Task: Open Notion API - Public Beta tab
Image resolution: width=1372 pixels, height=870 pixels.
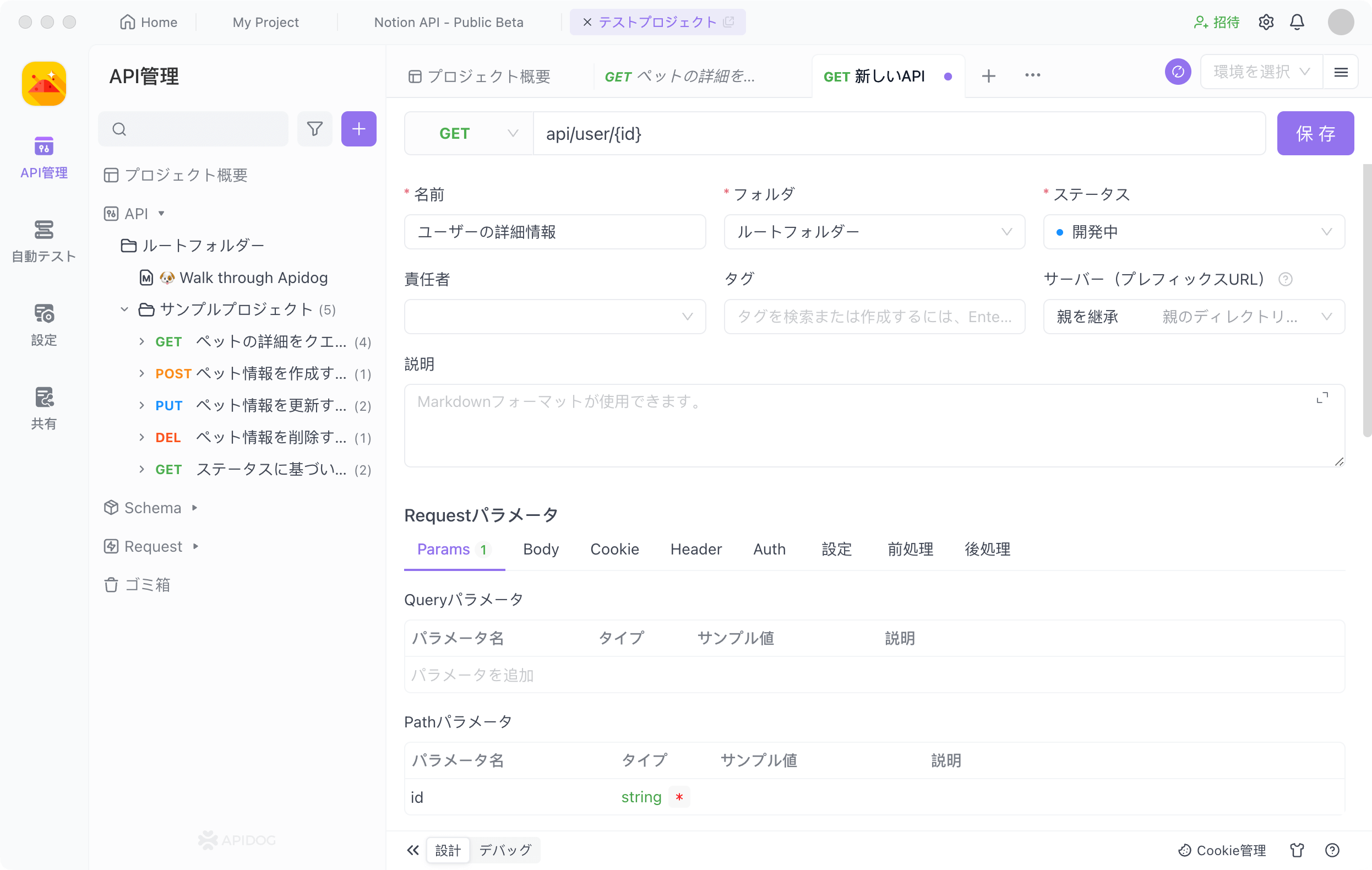Action: [x=448, y=22]
